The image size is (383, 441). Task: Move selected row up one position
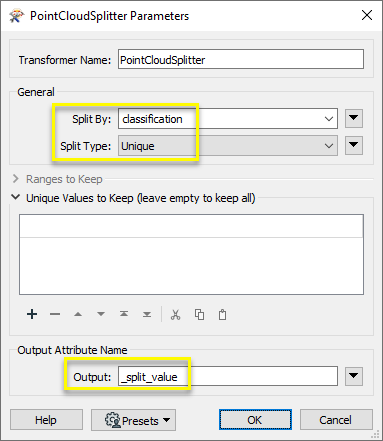click(x=78, y=314)
